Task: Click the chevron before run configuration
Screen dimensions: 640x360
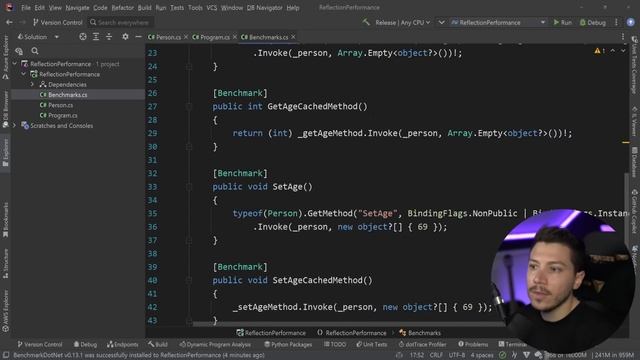Action: coord(441,22)
